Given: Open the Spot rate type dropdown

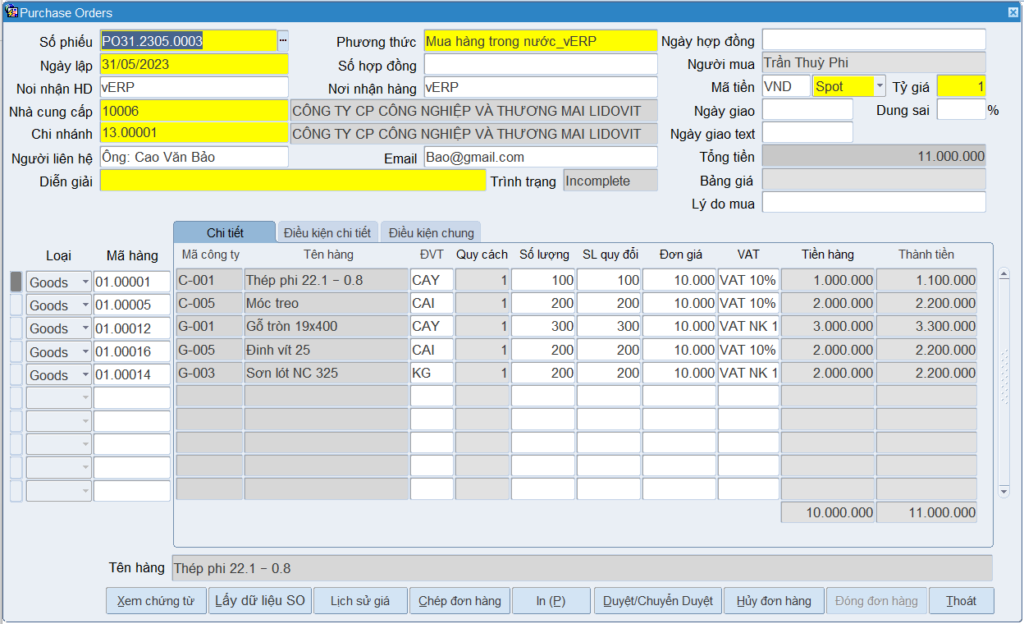Looking at the screenshot, I should [x=880, y=86].
